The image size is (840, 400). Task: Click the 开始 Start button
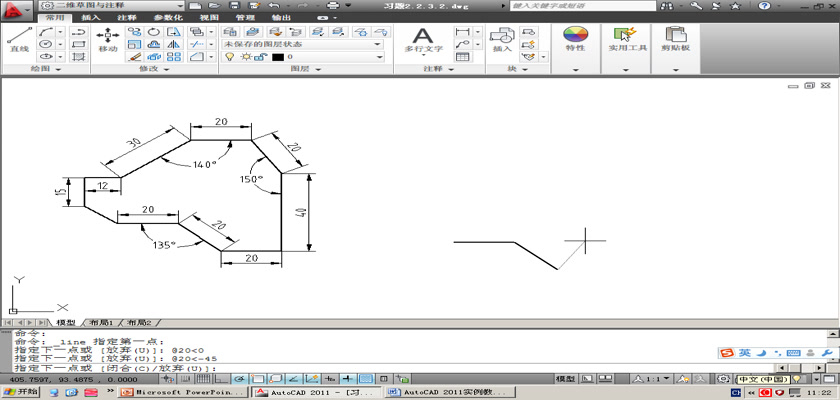point(21,393)
